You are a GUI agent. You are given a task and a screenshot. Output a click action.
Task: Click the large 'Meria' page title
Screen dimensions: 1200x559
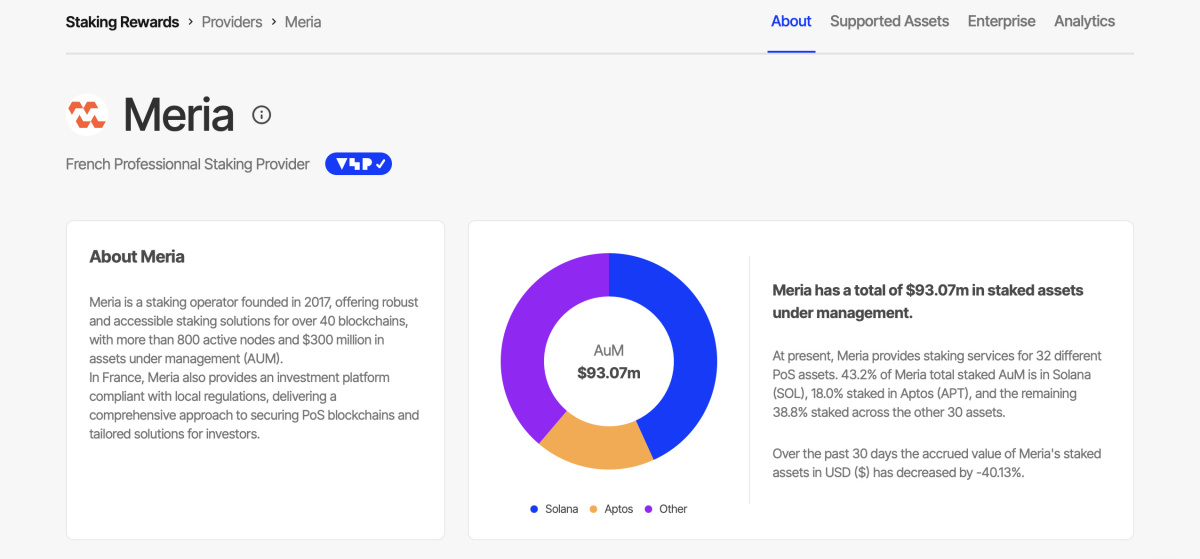[179, 115]
